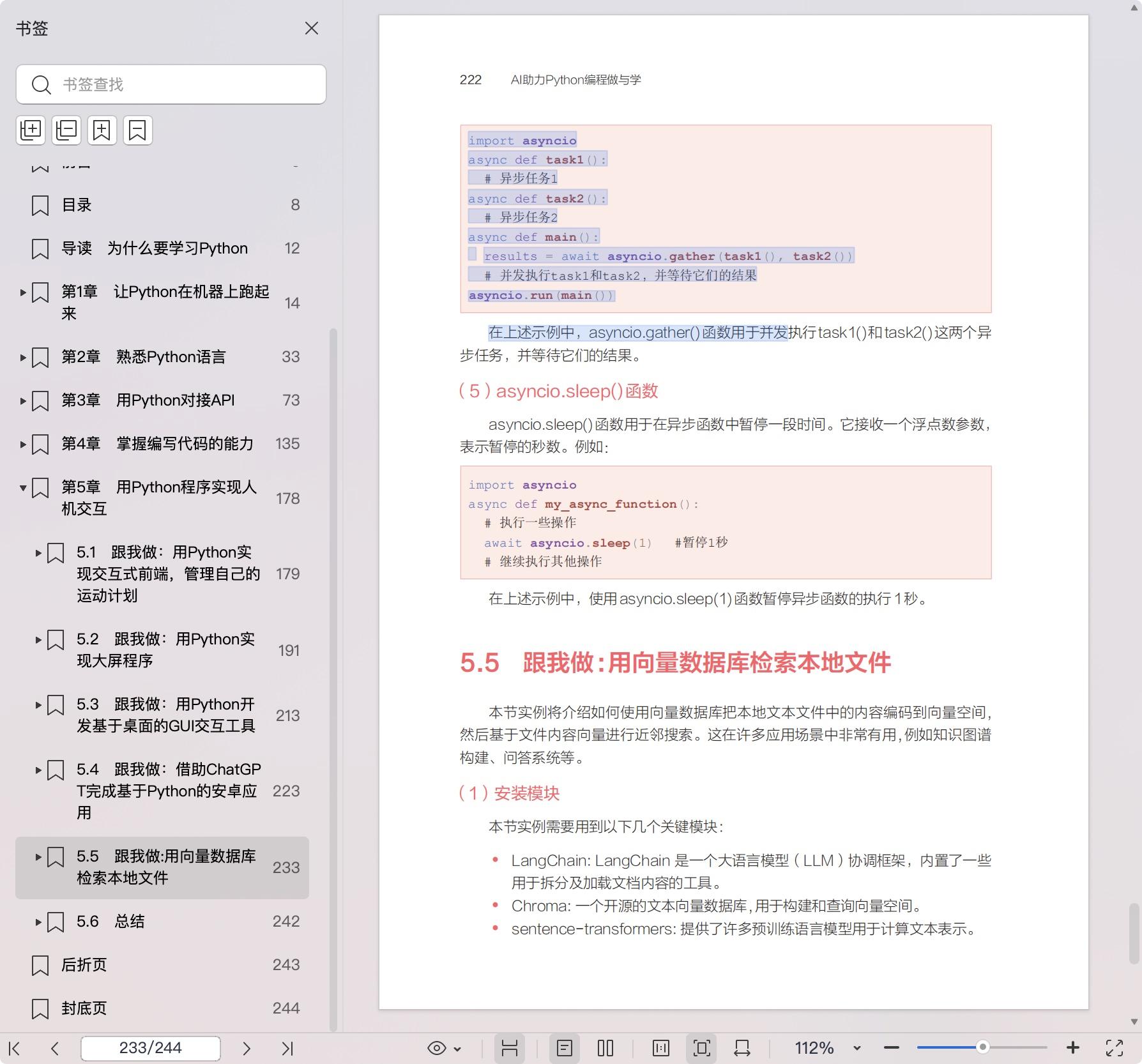The width and height of the screenshot is (1142, 1064).
Task: Expand section 5.2 bookmark arrow
Action: 38,640
